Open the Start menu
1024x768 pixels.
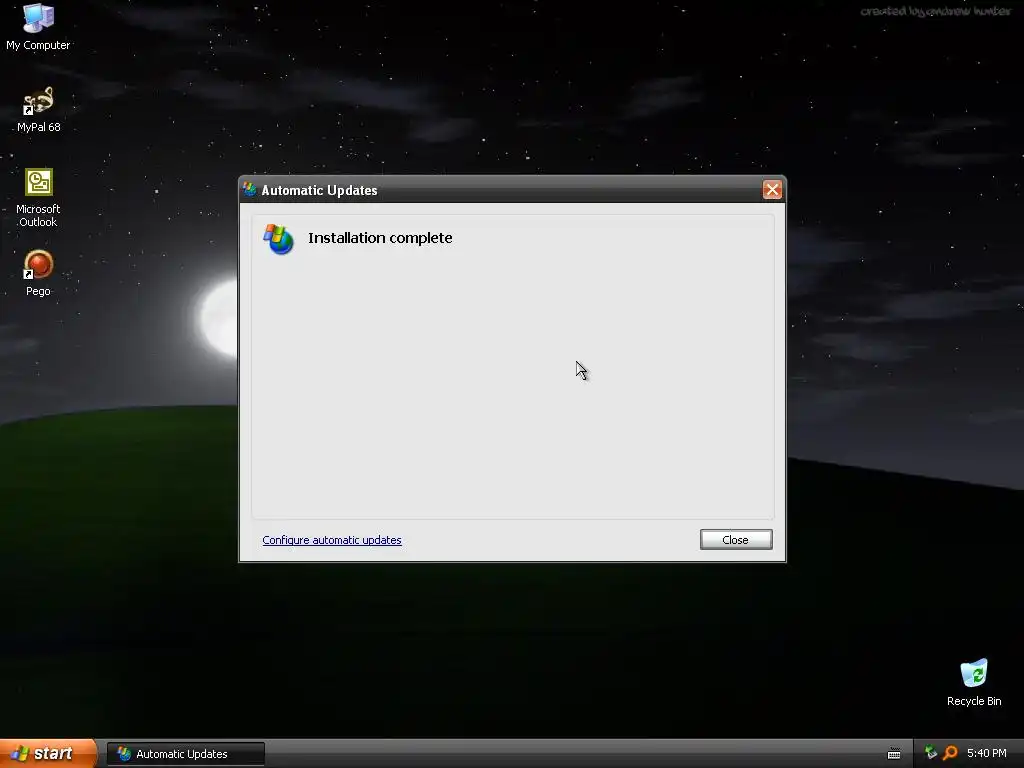(48, 753)
